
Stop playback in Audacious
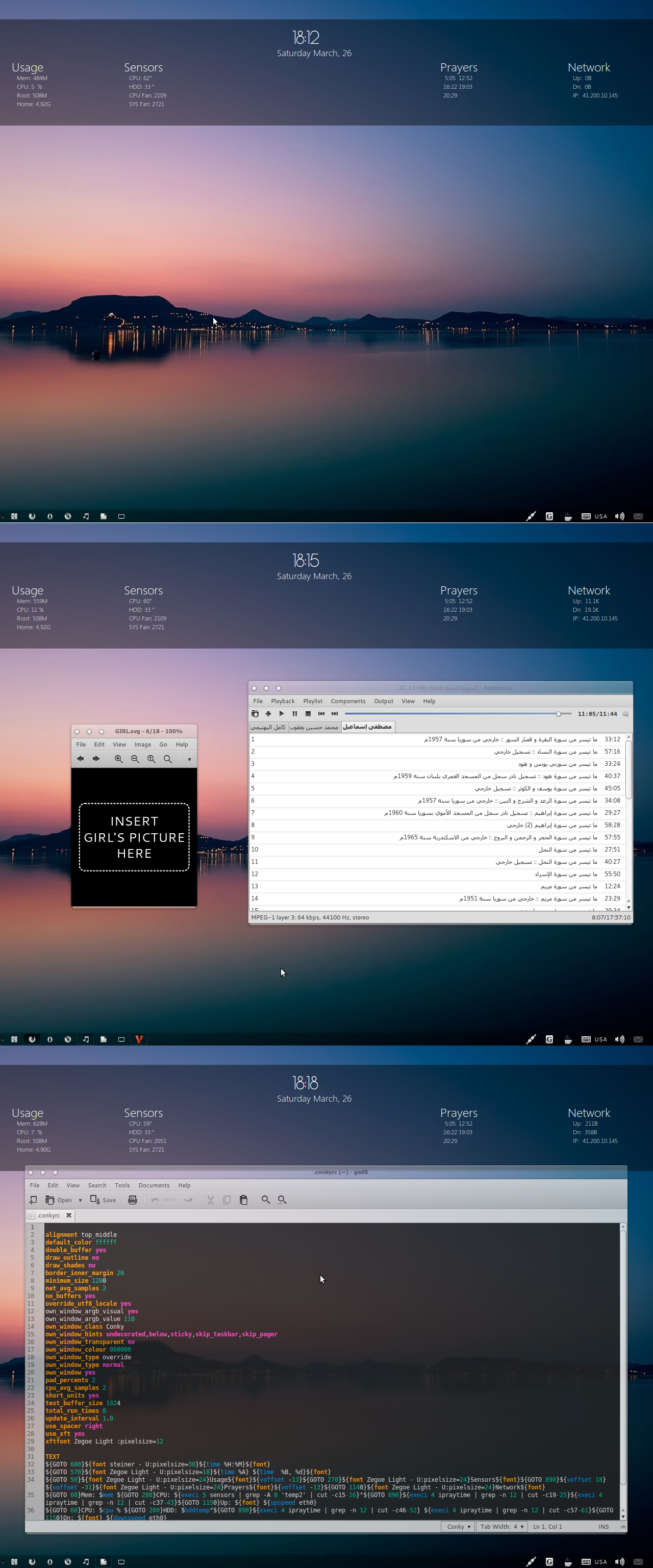pyautogui.click(x=308, y=713)
